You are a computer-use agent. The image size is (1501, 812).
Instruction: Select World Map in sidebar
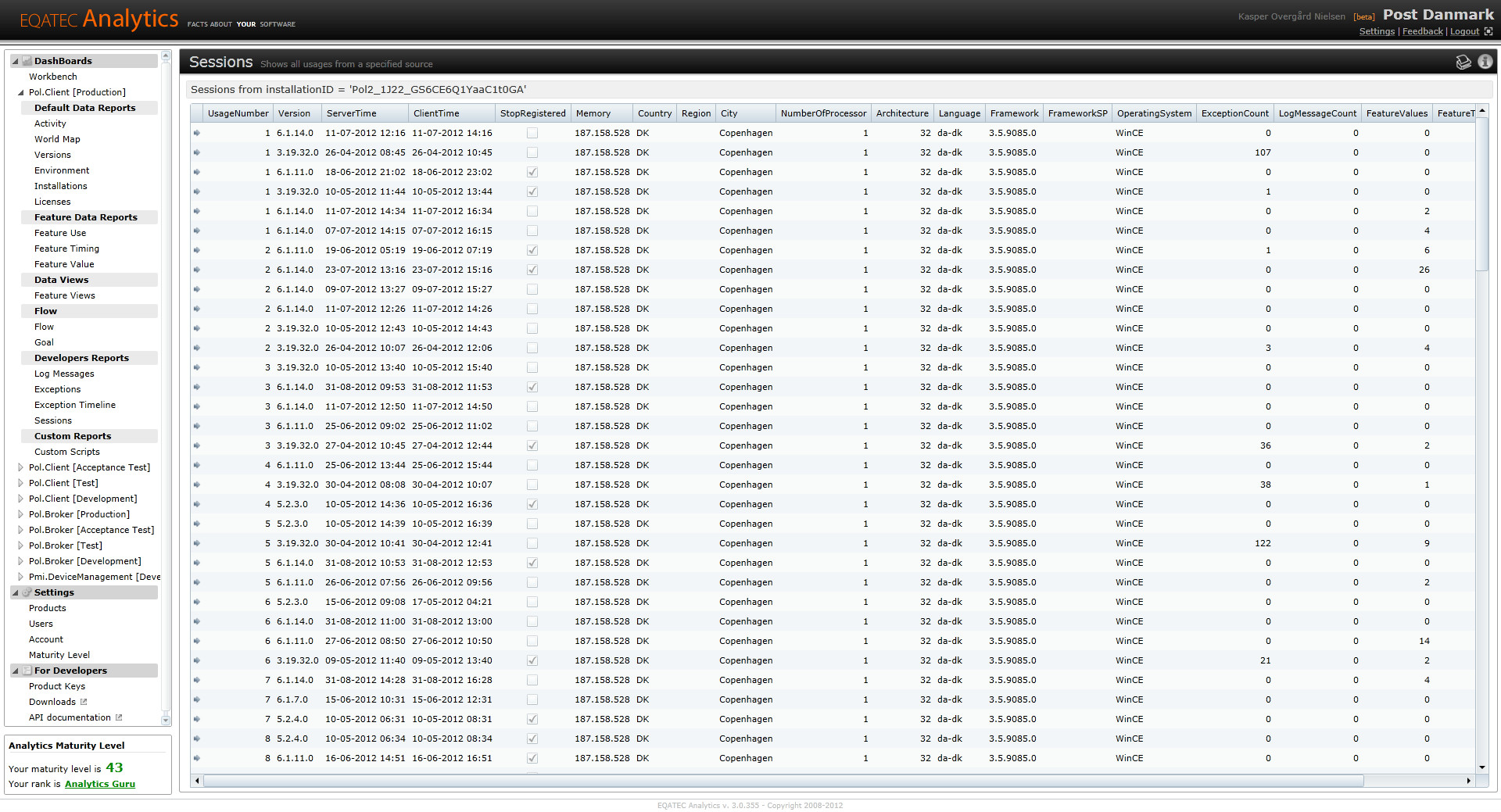coord(57,139)
